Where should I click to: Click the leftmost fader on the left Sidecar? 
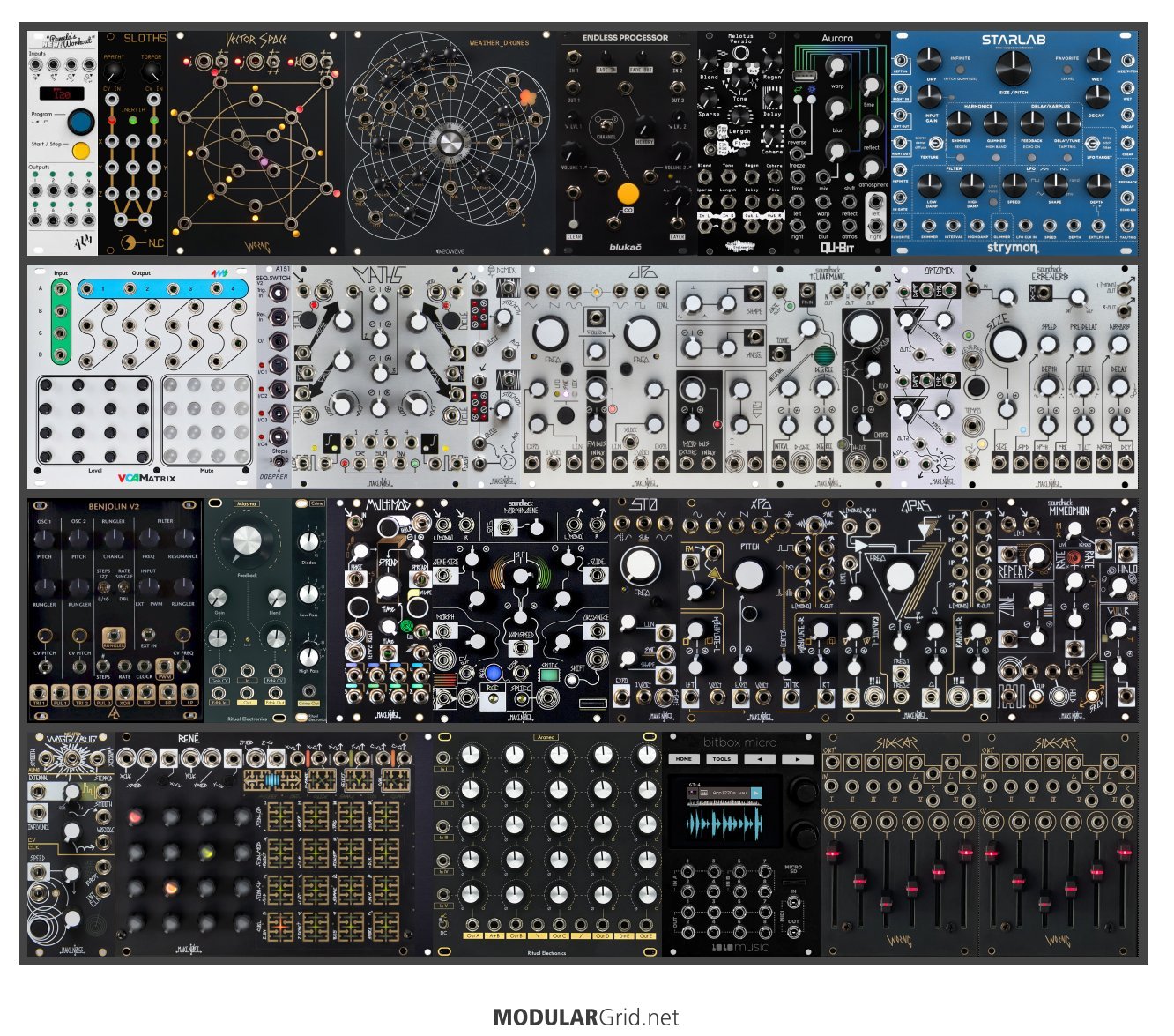(833, 852)
